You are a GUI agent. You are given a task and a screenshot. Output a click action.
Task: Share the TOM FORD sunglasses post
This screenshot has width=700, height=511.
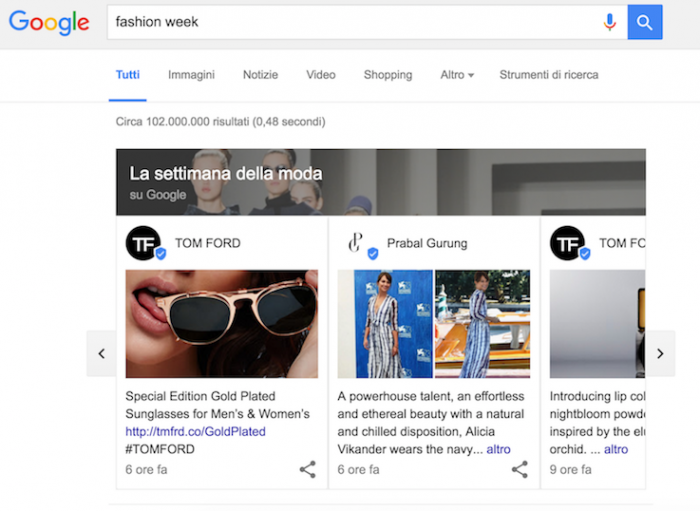pos(308,469)
